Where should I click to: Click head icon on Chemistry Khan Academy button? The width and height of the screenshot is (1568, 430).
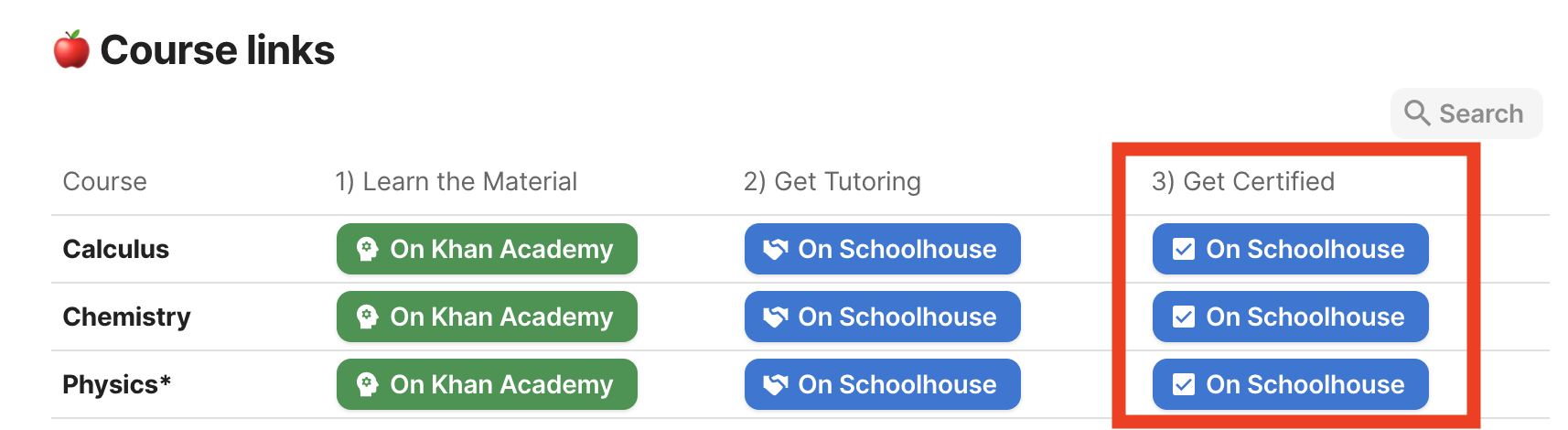pos(367,317)
